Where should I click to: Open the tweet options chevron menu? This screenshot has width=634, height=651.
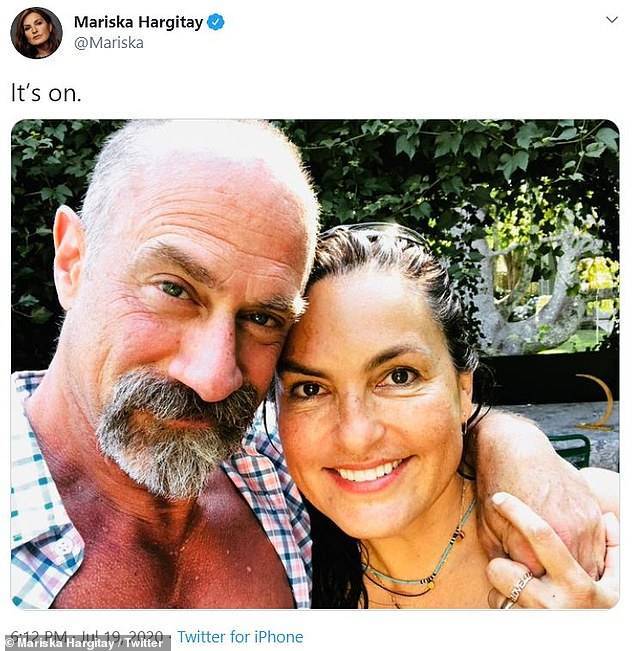coord(612,20)
